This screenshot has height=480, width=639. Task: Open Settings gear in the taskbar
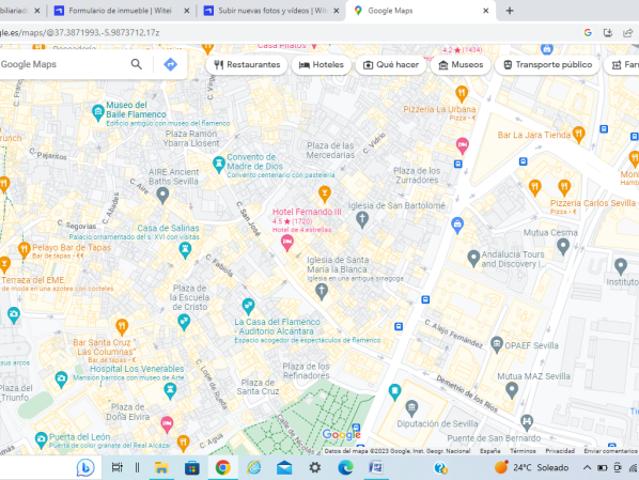coord(315,467)
